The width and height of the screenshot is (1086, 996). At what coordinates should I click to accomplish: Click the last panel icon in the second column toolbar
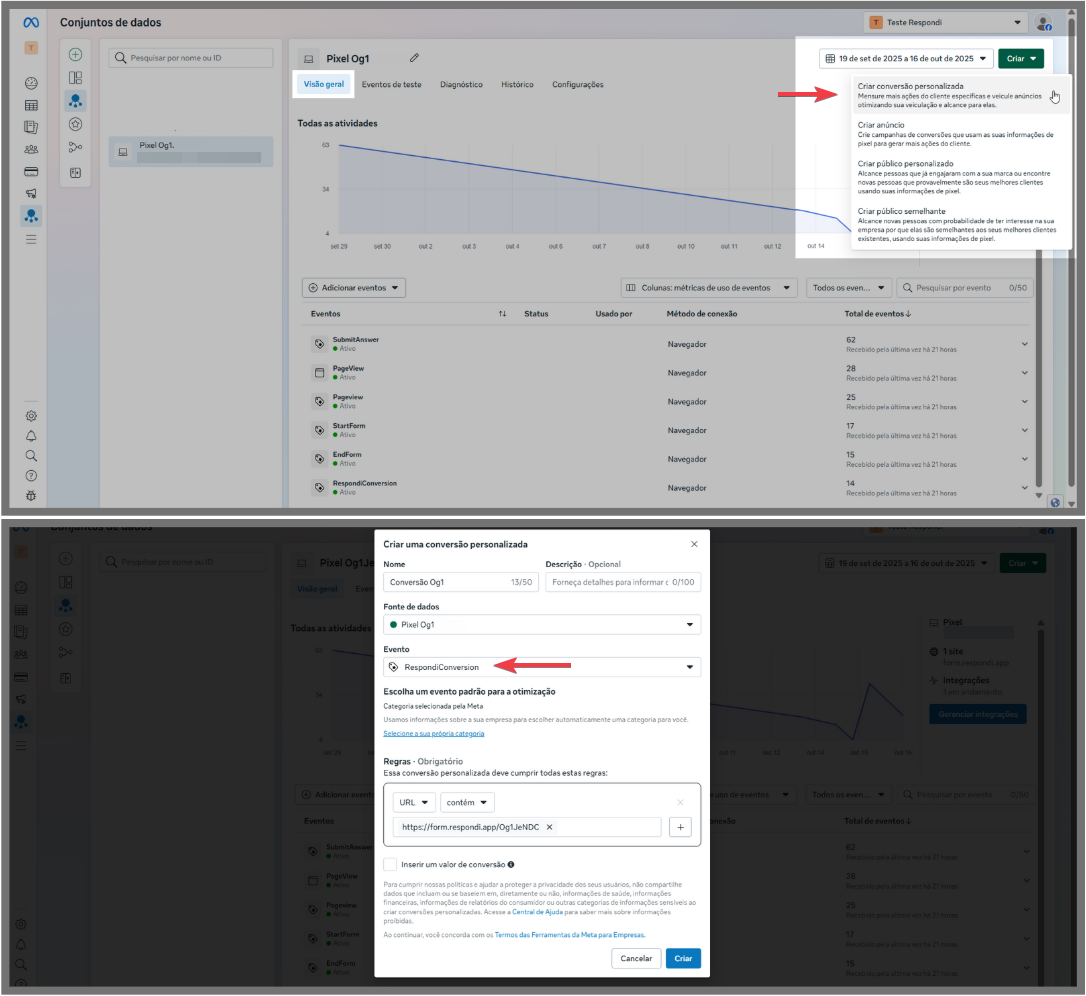pyautogui.click(x=75, y=173)
